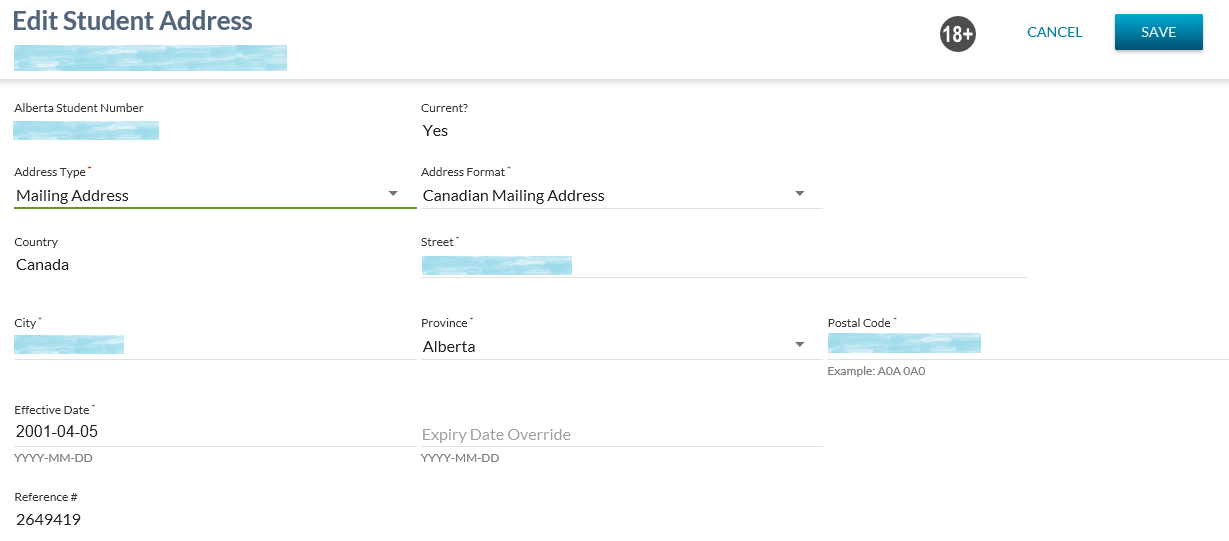Image resolution: width=1229 pixels, height=541 pixels.
Task: Click the Reference # value 2649419
Action: tap(49, 520)
